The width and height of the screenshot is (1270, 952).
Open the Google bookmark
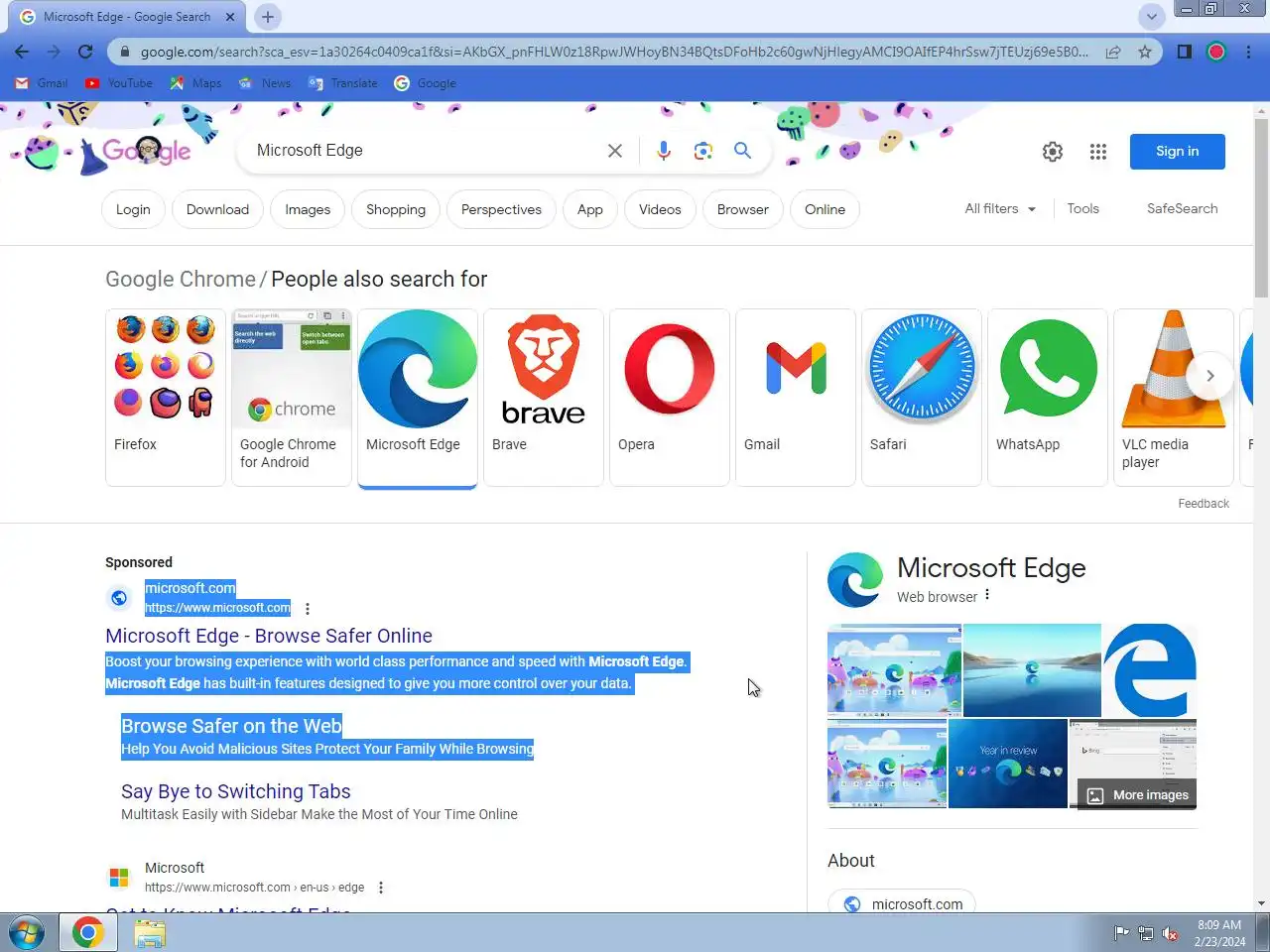(426, 83)
